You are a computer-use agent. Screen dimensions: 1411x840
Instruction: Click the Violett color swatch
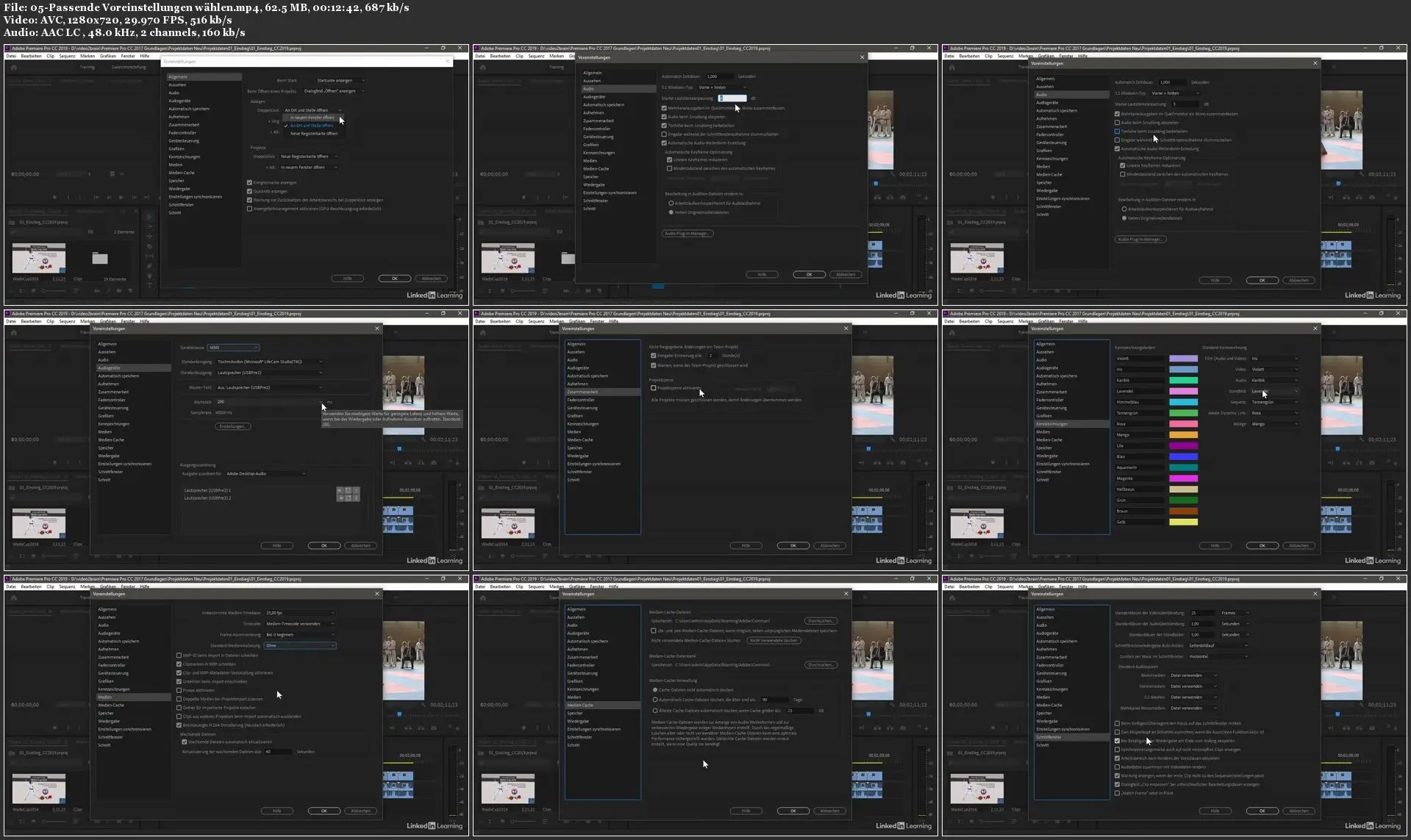[1183, 359]
